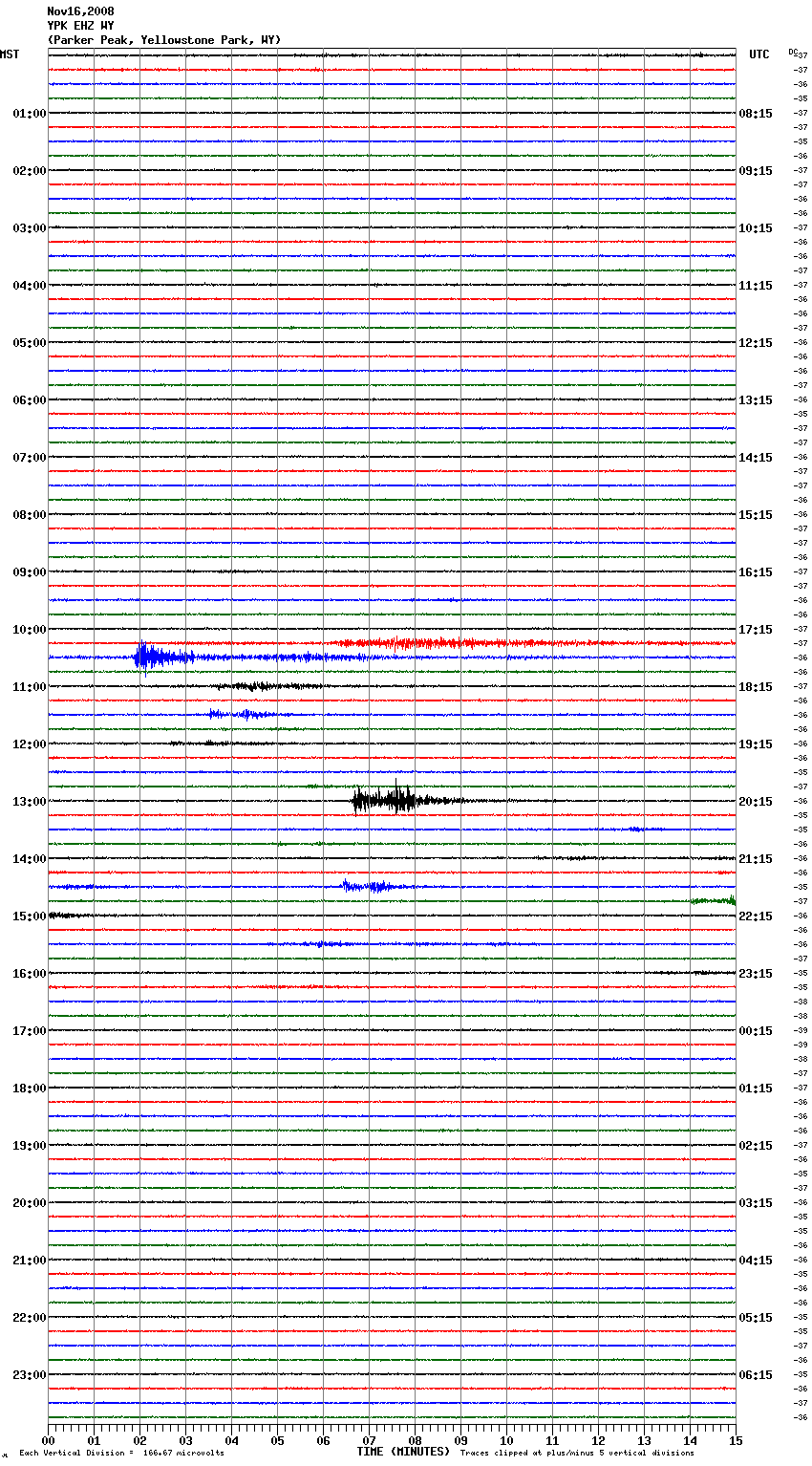812x1466 pixels.
Task: Click the 16:15 UTC time label
Action: pos(756,572)
